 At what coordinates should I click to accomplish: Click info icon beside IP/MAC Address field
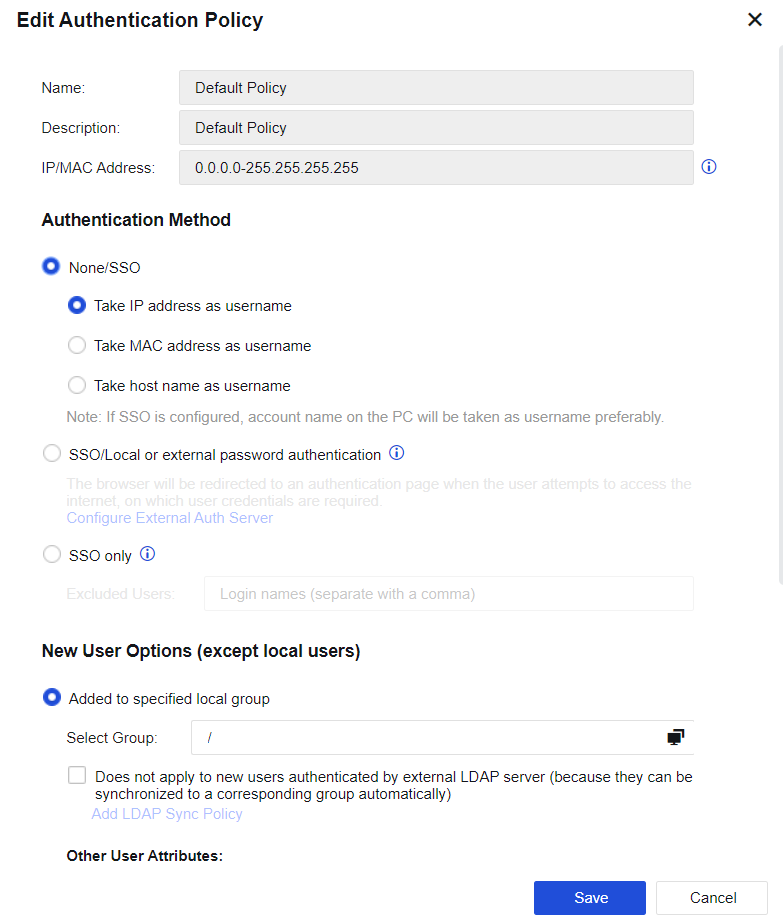tap(709, 167)
